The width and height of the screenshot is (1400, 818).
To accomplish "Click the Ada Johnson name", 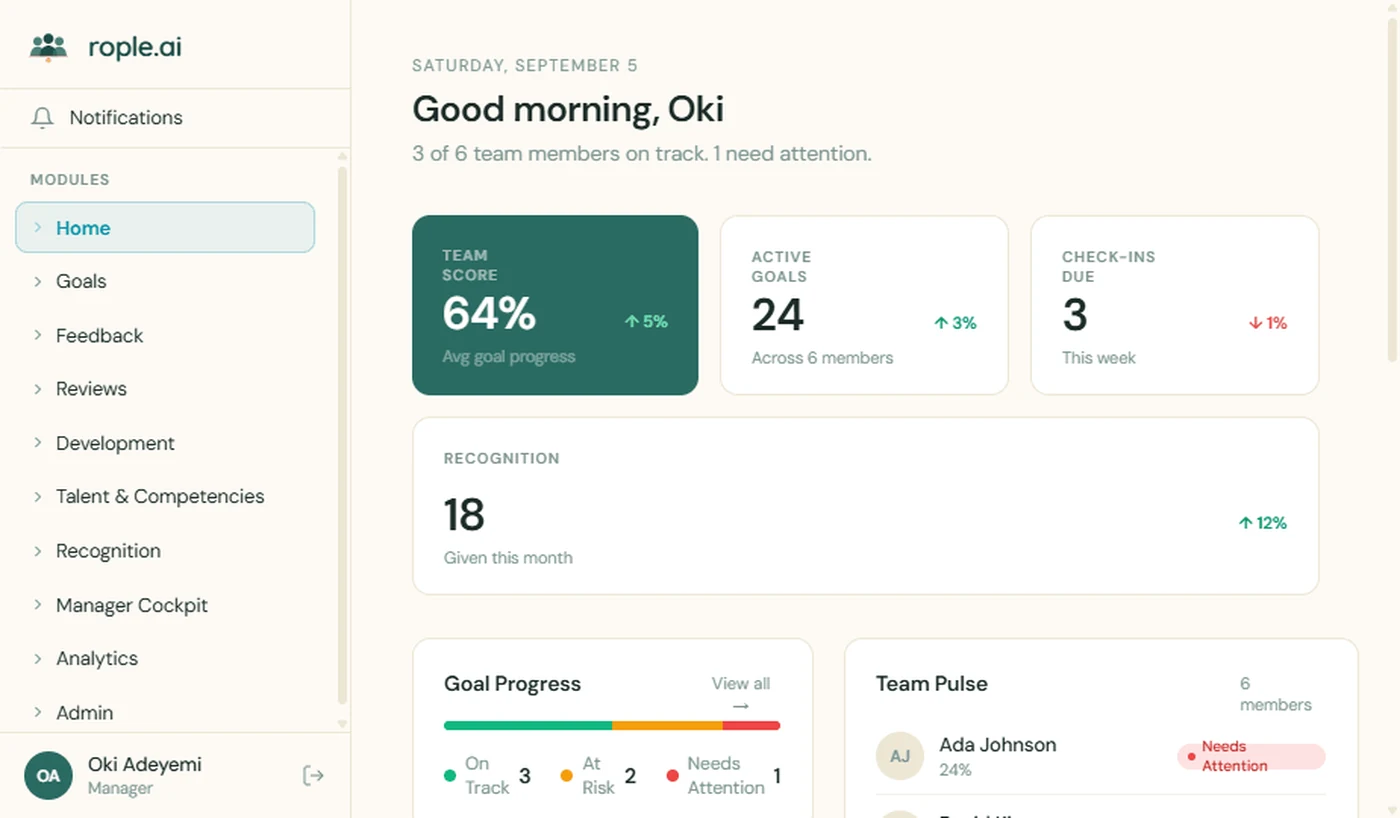I will (998, 745).
